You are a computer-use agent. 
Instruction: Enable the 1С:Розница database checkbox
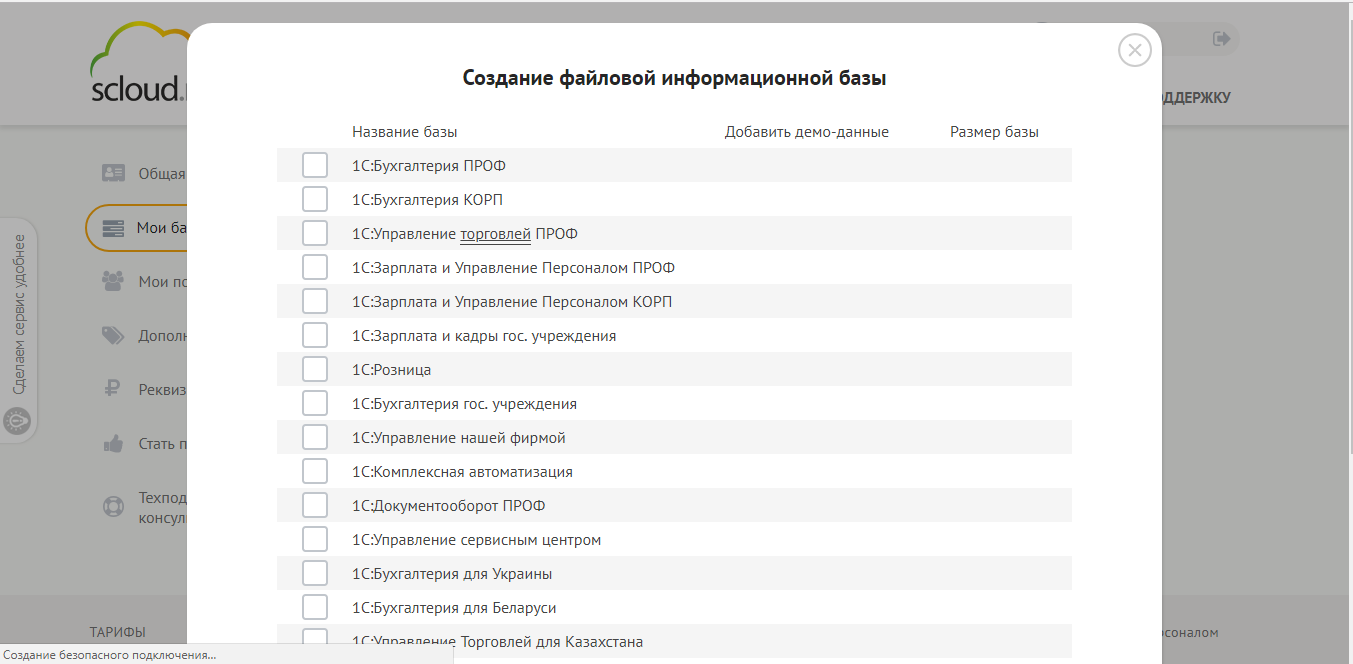tap(315, 368)
